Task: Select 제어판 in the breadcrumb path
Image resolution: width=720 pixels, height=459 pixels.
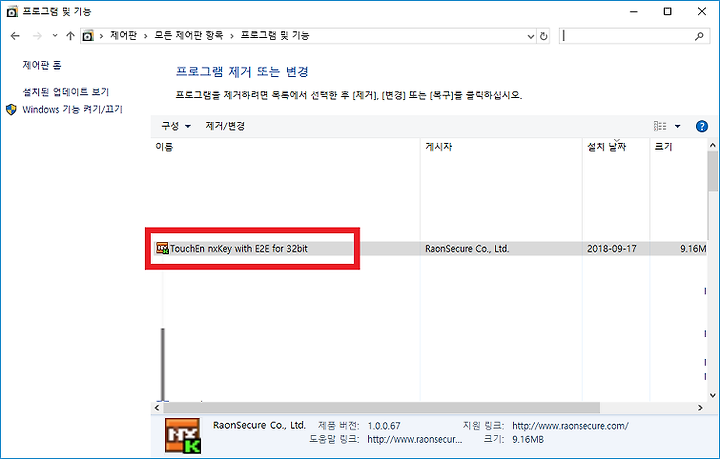Action: click(124, 35)
